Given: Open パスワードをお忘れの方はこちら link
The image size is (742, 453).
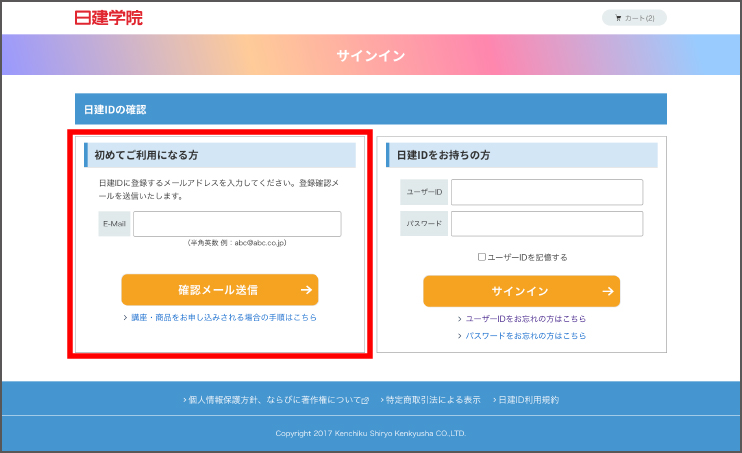Looking at the screenshot, I should (x=526, y=336).
